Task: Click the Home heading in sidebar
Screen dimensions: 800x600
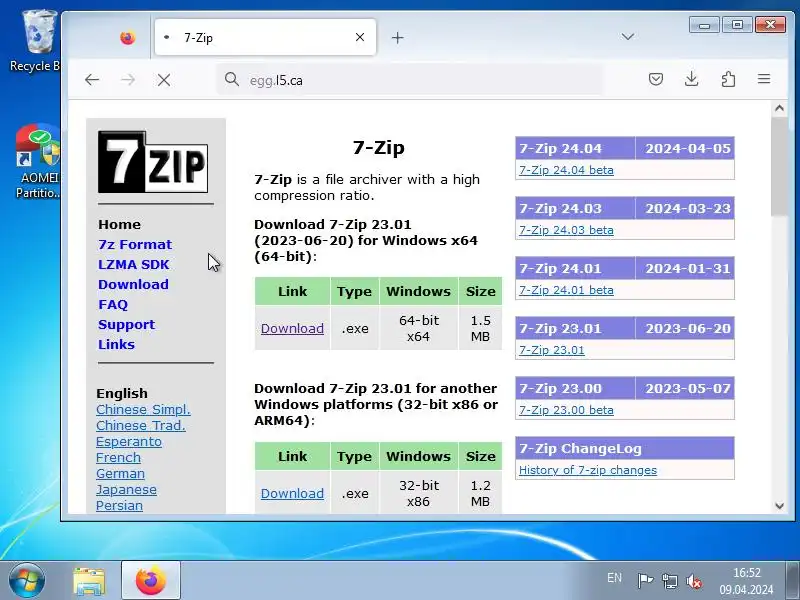Action: point(119,224)
